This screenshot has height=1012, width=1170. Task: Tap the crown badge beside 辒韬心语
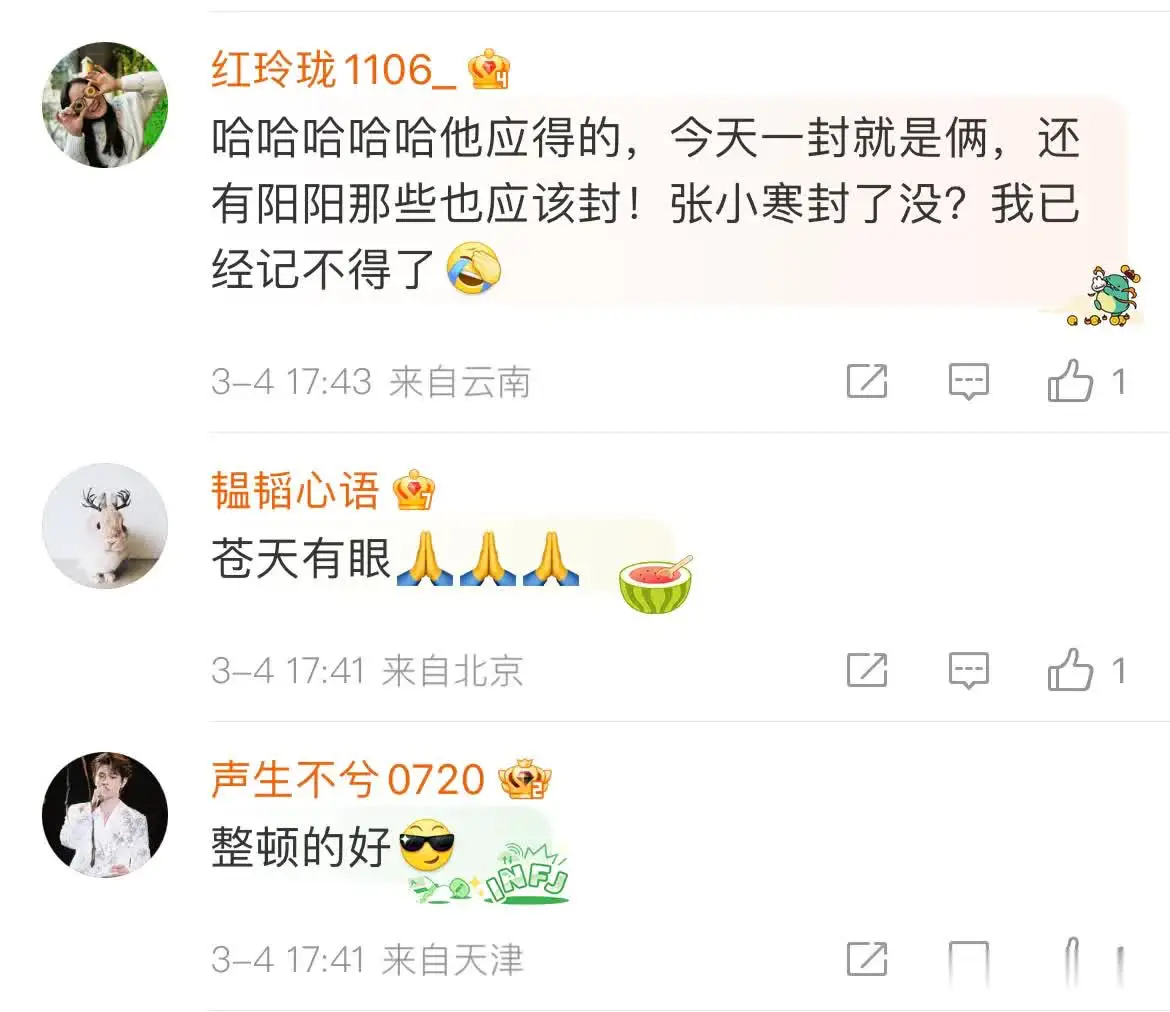[413, 490]
